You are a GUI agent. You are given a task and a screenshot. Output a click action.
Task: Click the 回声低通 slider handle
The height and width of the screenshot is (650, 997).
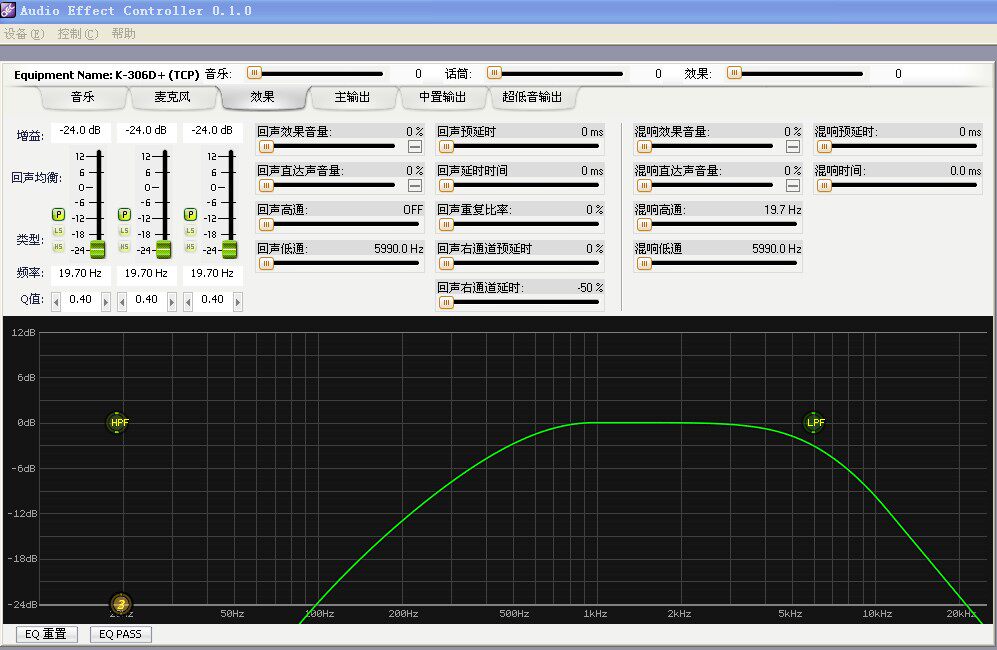pos(266,264)
